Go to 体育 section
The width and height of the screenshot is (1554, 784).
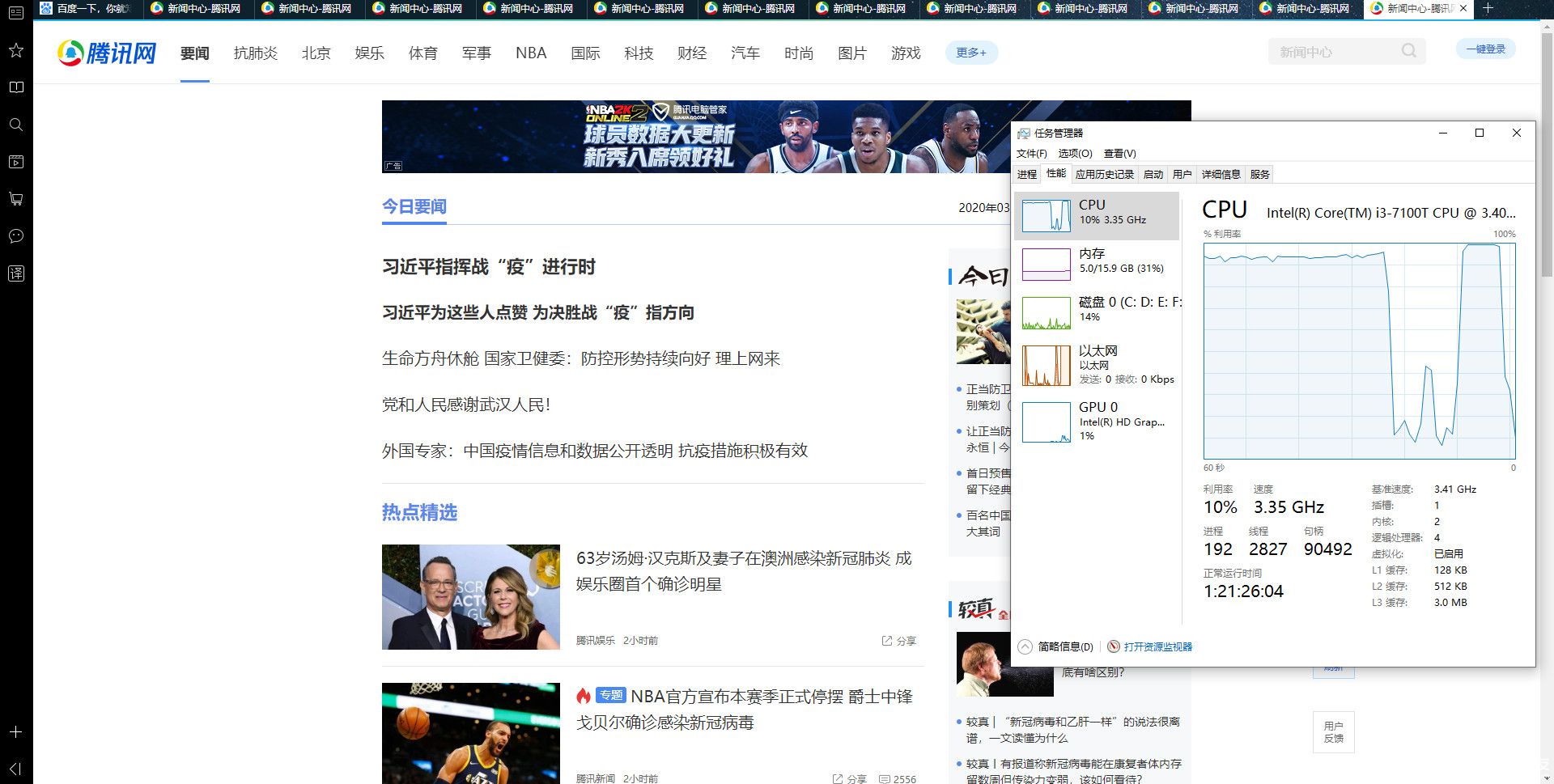click(423, 53)
